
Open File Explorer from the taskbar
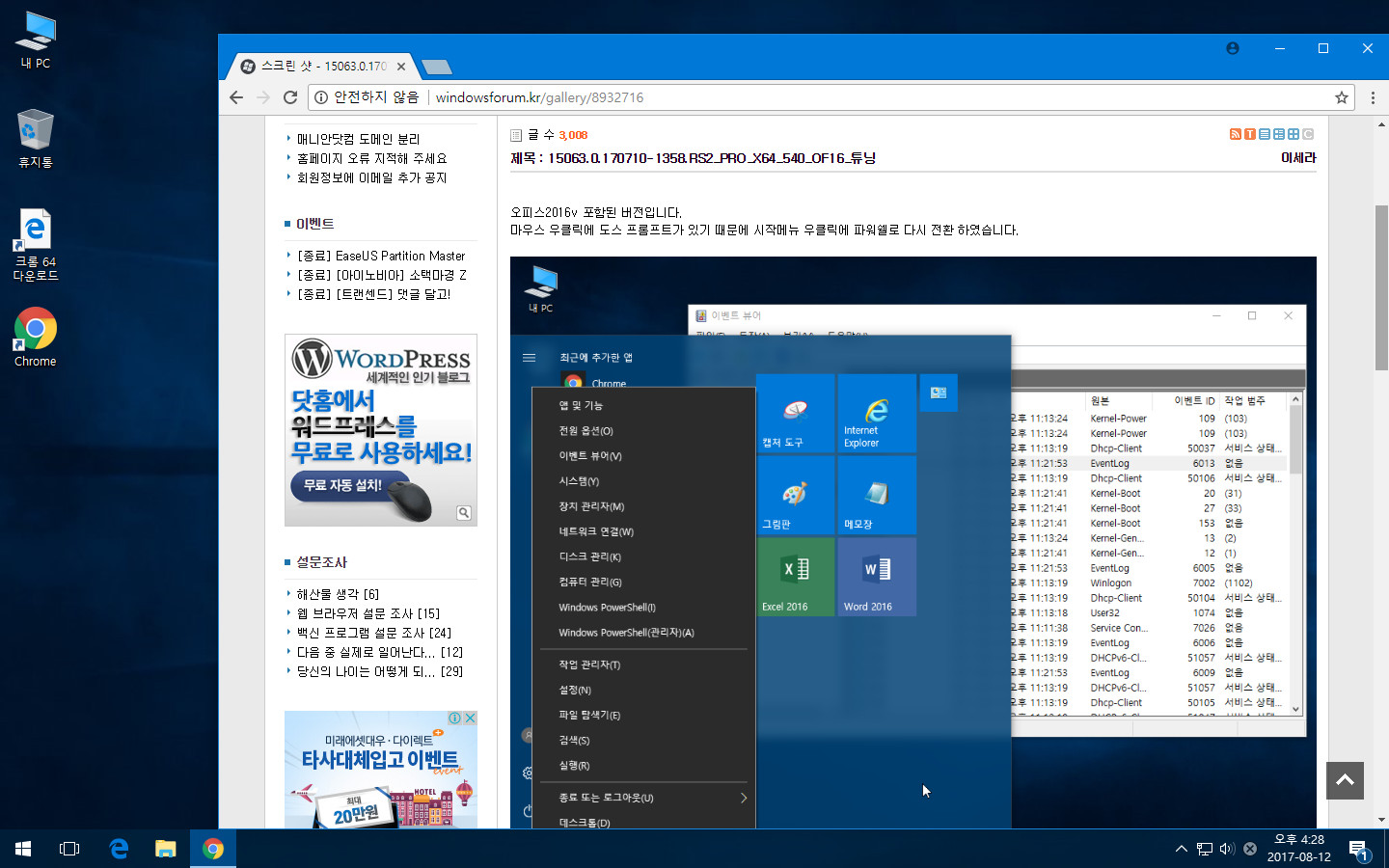point(166,849)
